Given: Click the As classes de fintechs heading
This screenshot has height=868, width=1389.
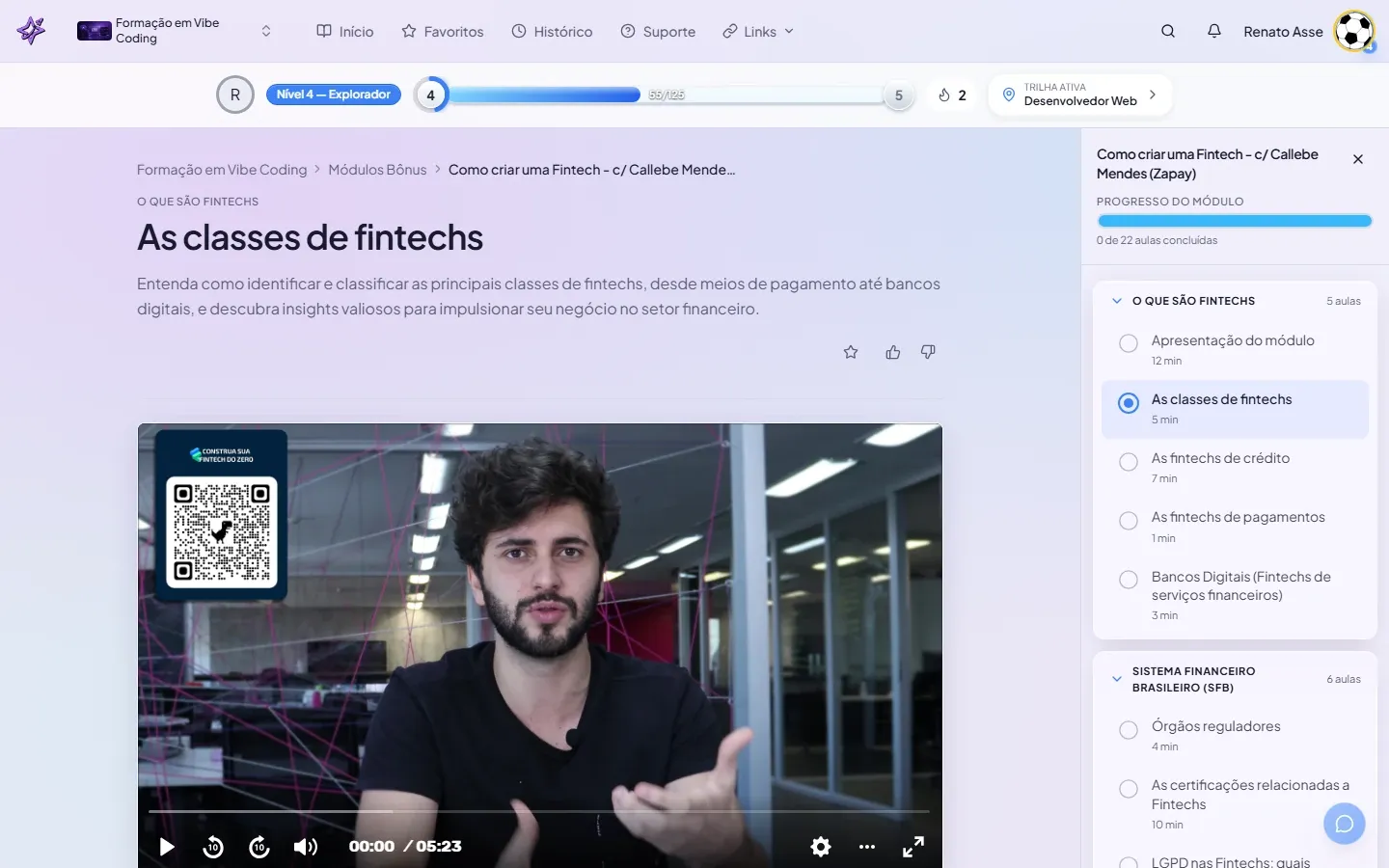Looking at the screenshot, I should (310, 237).
